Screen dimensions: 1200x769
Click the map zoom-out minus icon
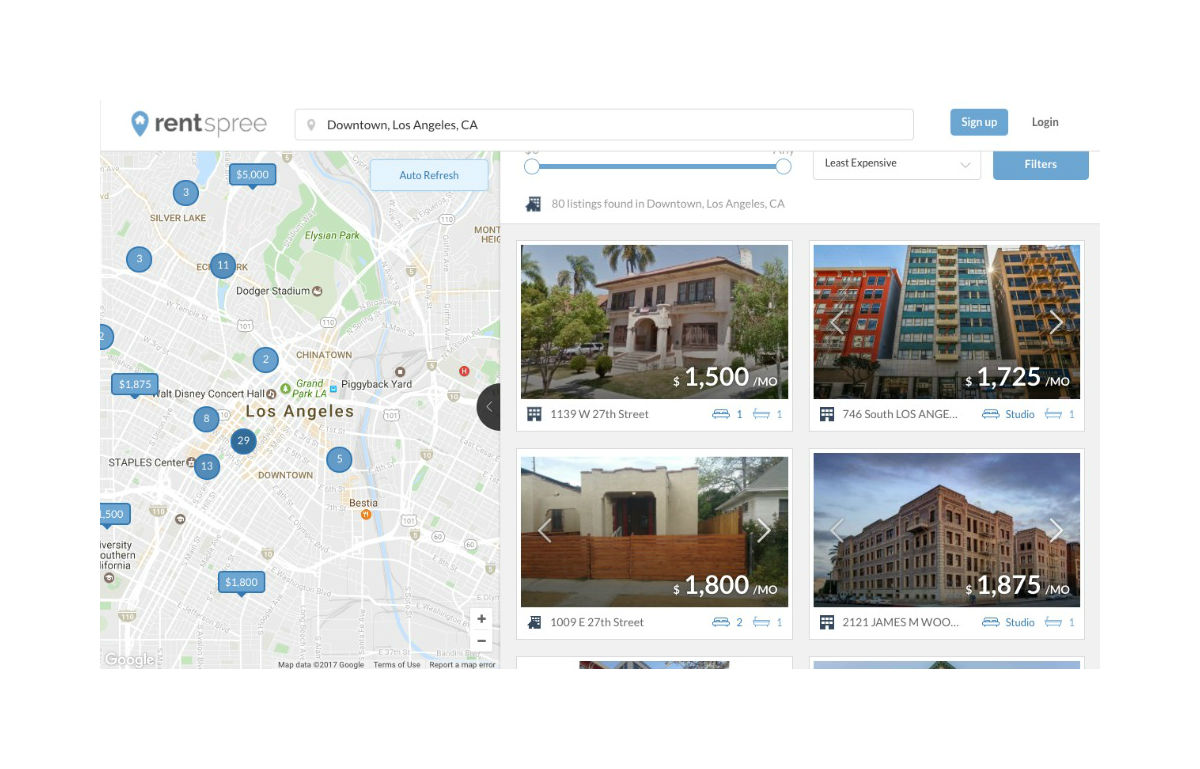(x=482, y=640)
